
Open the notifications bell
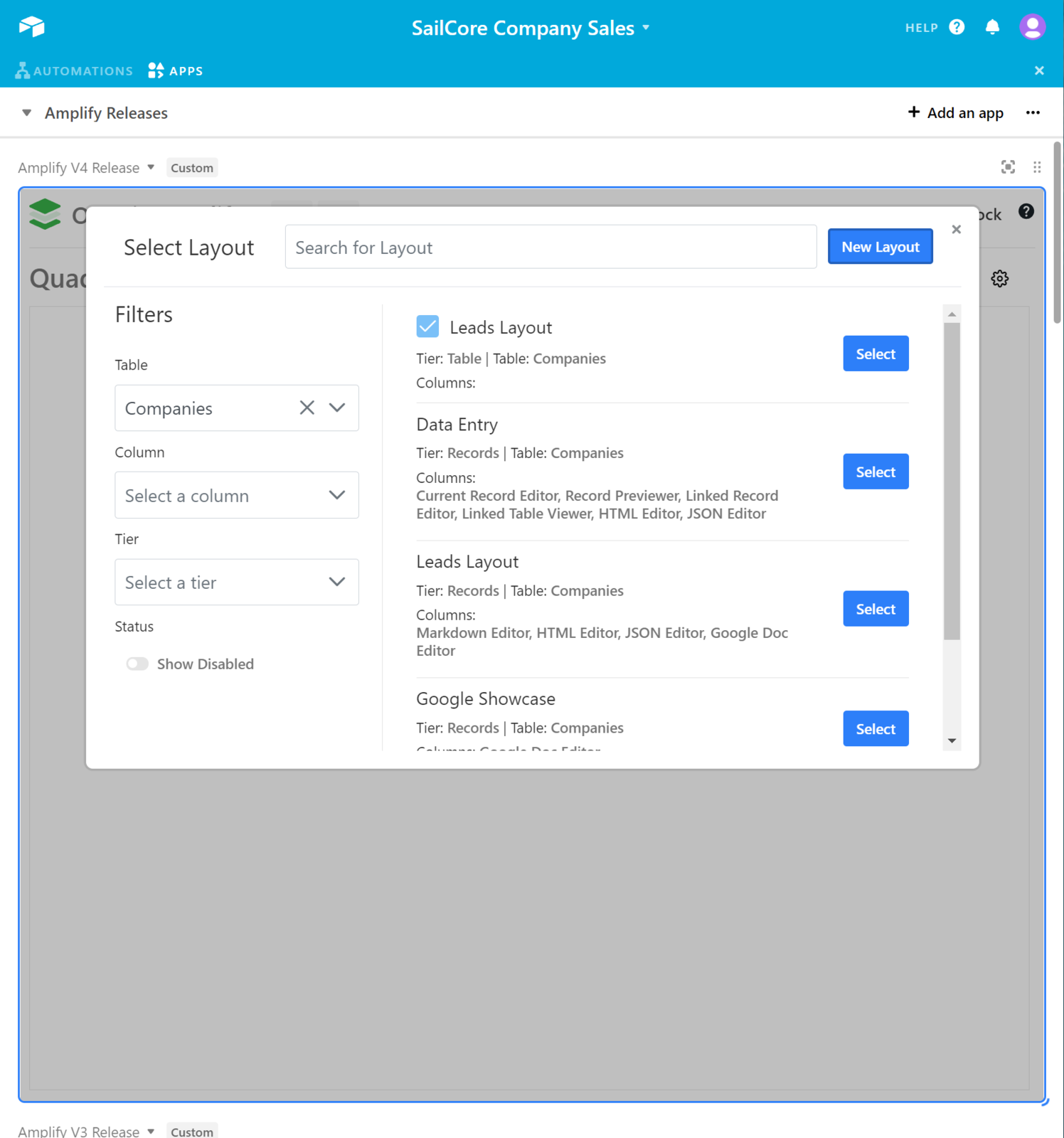992,27
